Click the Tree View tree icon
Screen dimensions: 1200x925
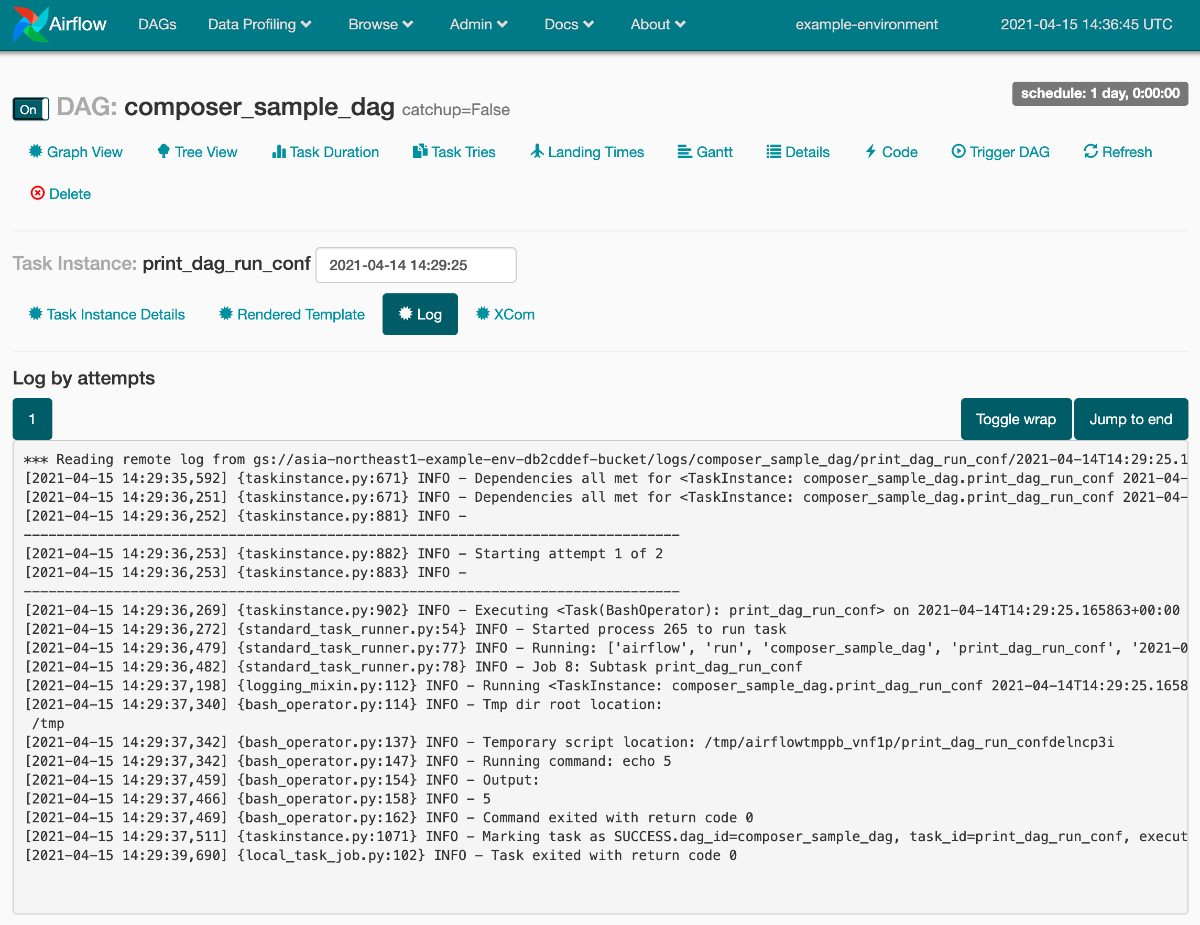164,152
